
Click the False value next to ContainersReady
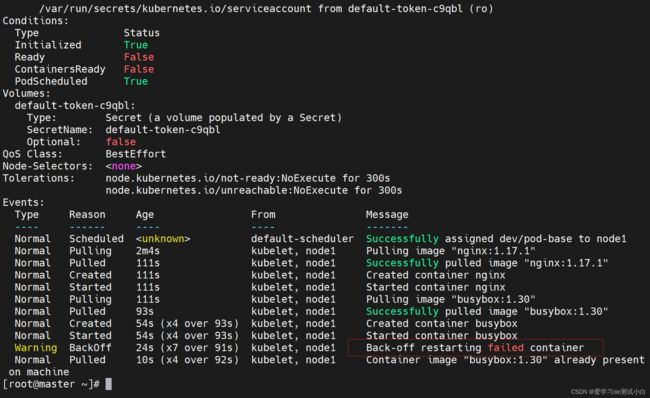tap(139, 69)
